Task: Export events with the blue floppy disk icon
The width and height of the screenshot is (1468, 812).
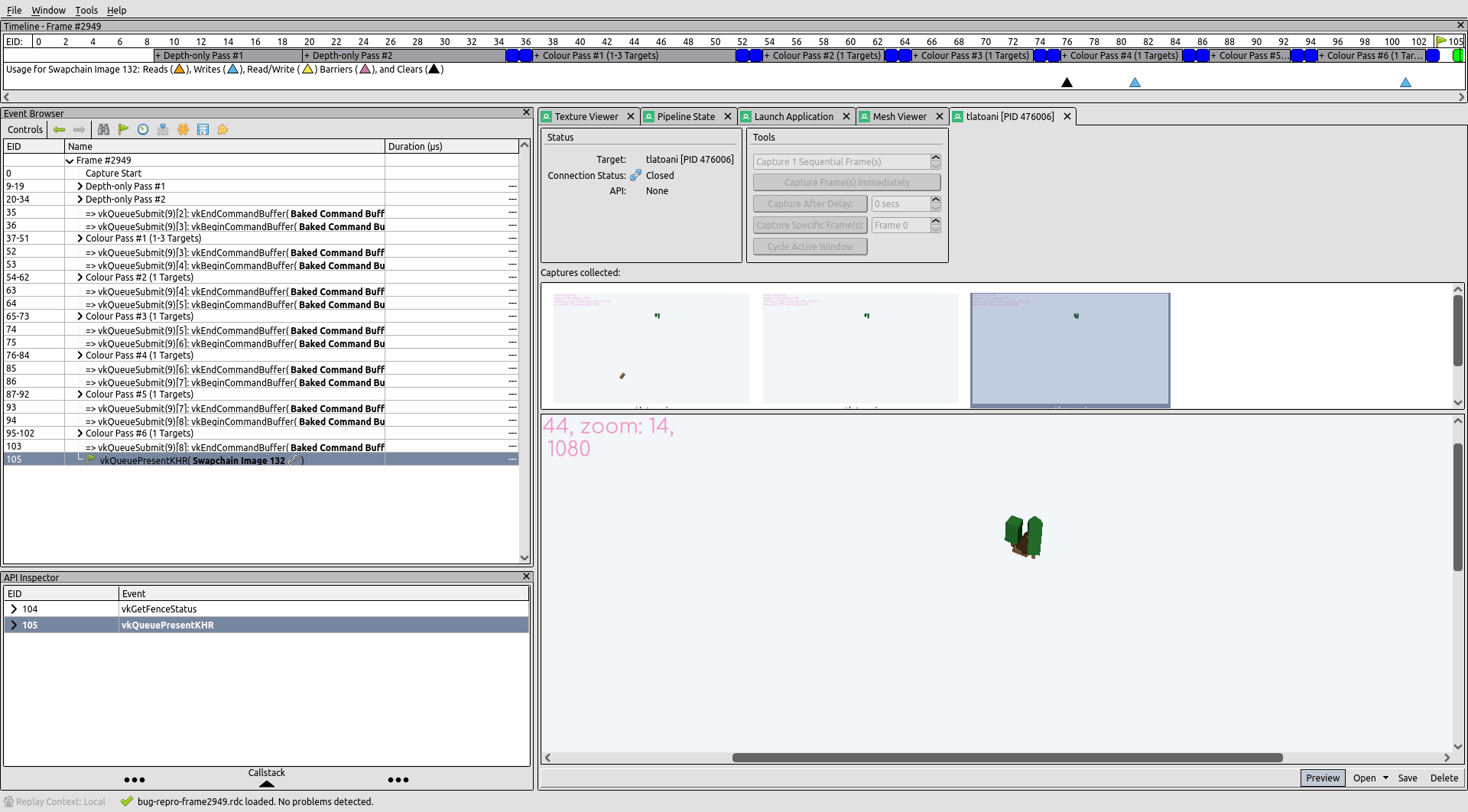Action: [203, 130]
